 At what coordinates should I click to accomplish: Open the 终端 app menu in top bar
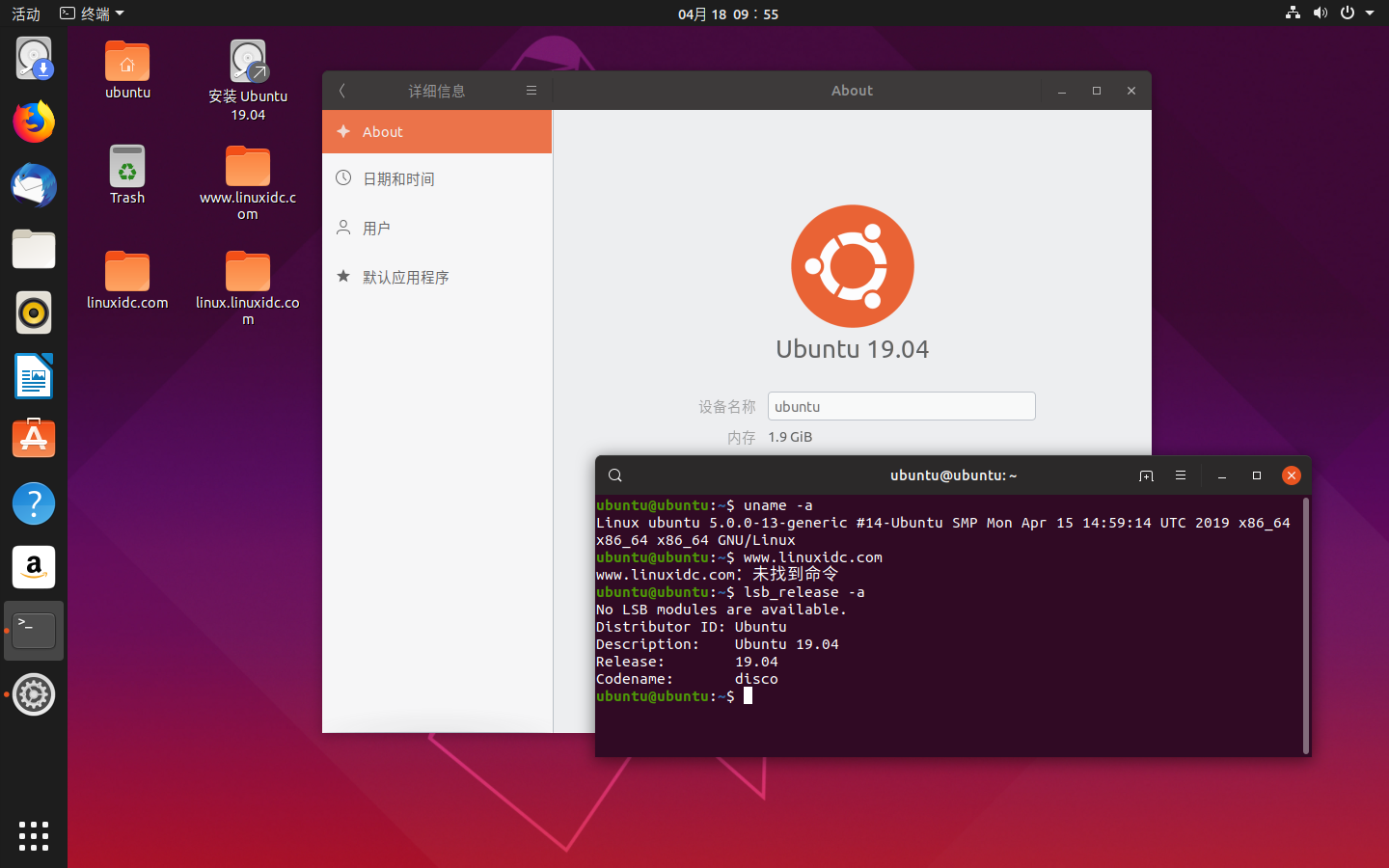tap(93, 14)
